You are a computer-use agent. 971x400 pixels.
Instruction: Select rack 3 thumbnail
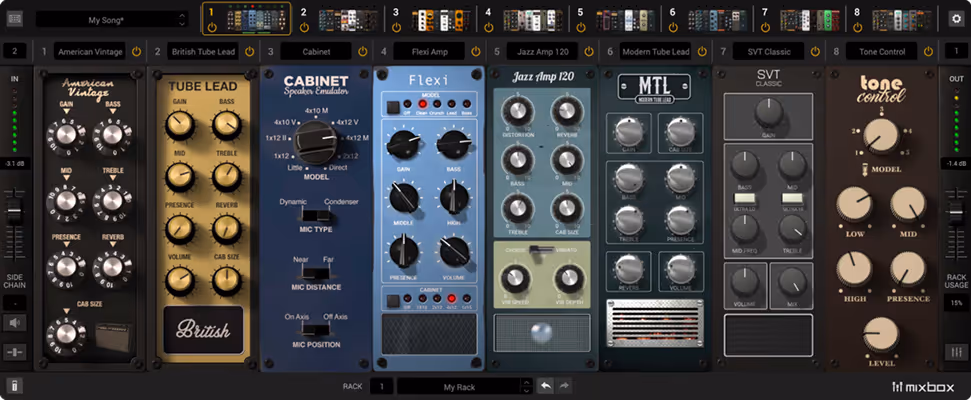[440, 20]
